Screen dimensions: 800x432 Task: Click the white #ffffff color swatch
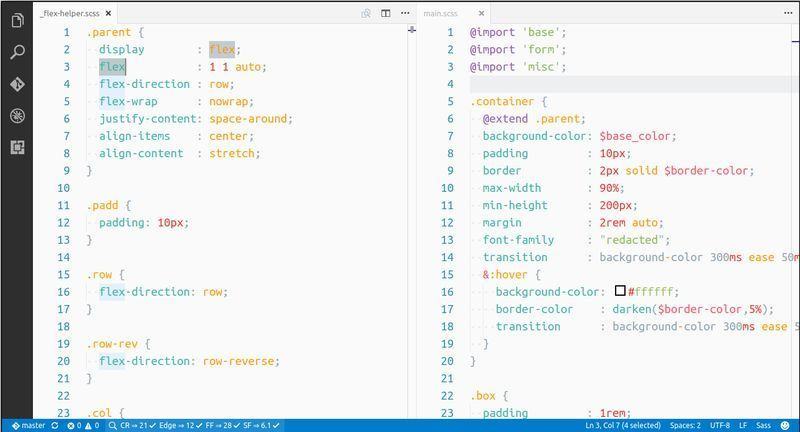(x=620, y=291)
